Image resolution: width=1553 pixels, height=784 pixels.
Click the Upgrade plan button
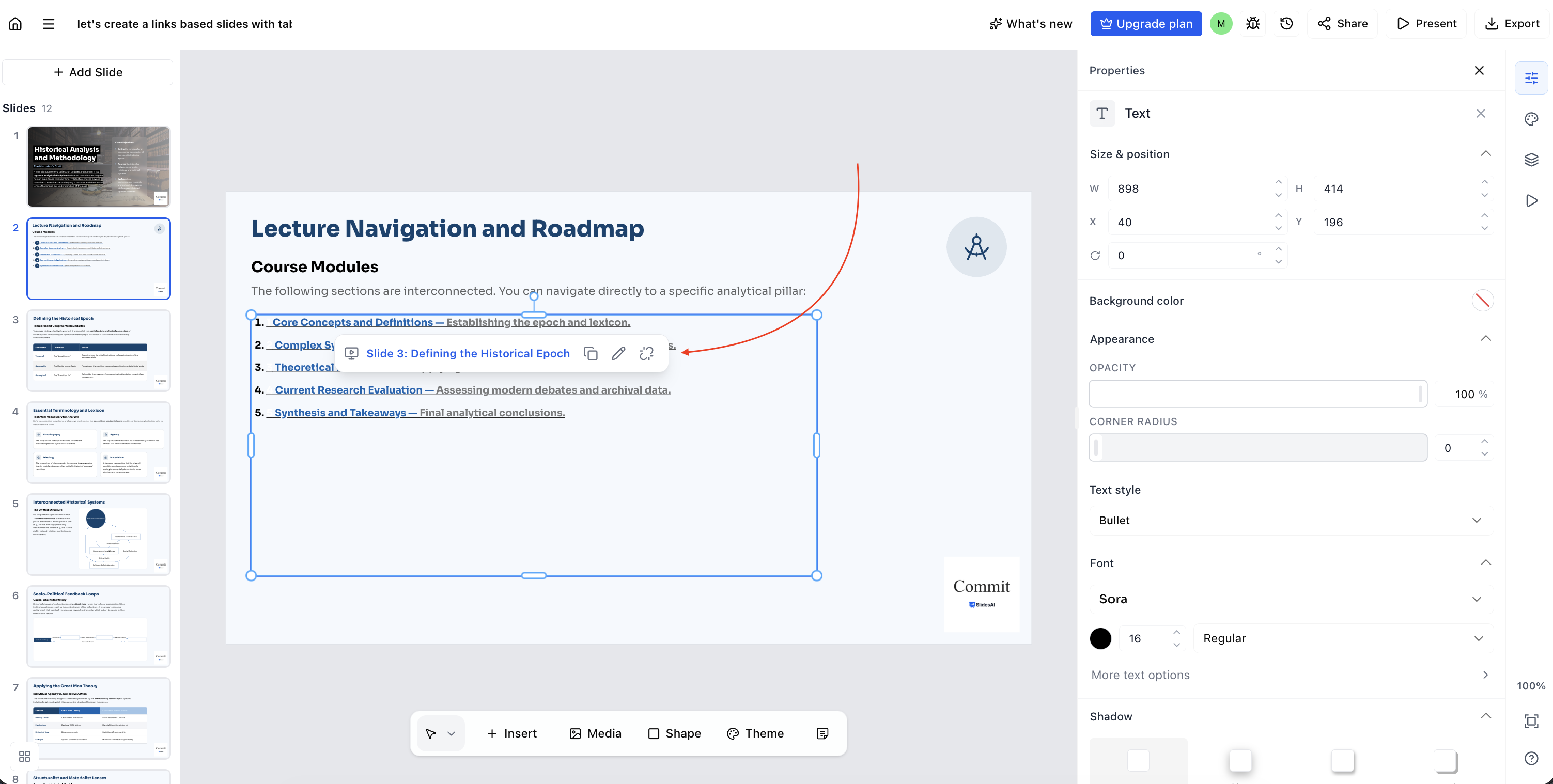(1145, 24)
